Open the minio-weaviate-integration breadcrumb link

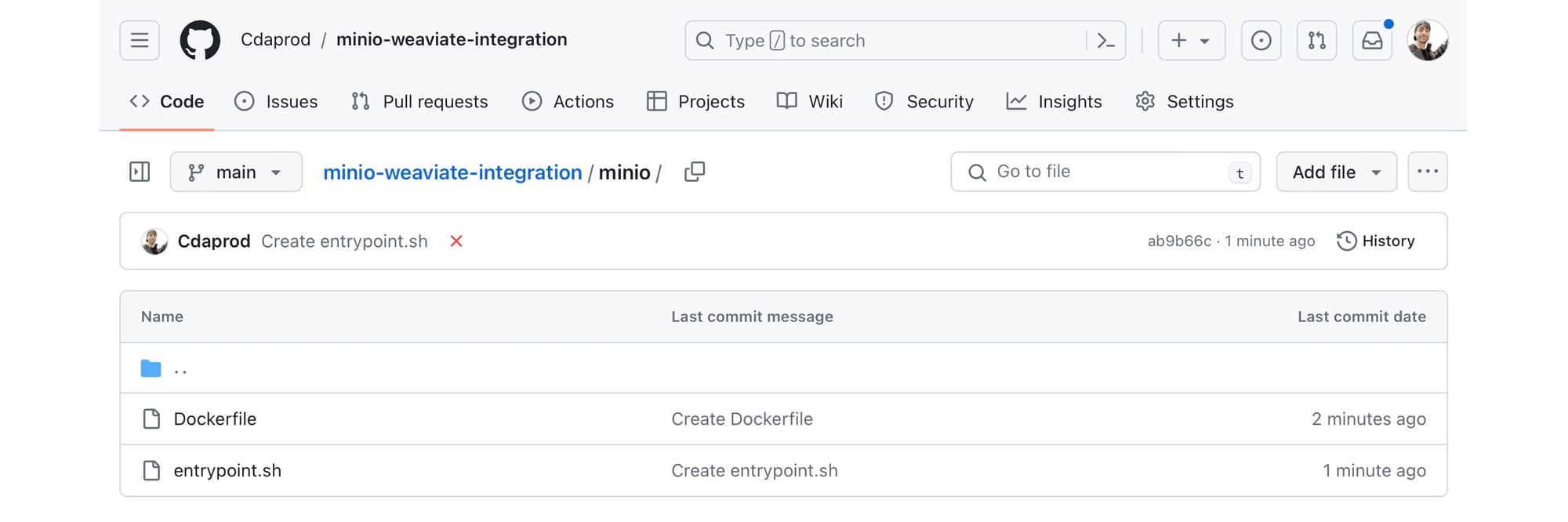(x=452, y=172)
